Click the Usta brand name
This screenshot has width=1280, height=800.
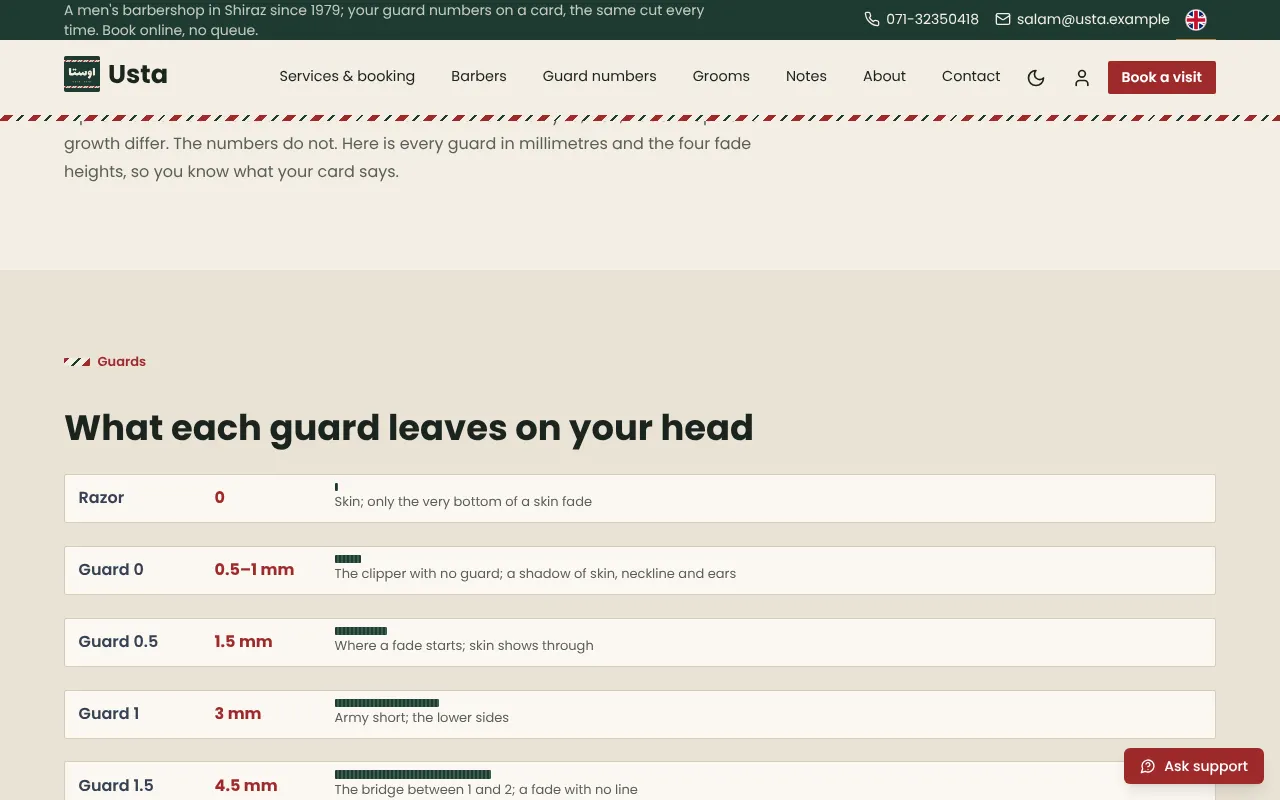tap(138, 74)
